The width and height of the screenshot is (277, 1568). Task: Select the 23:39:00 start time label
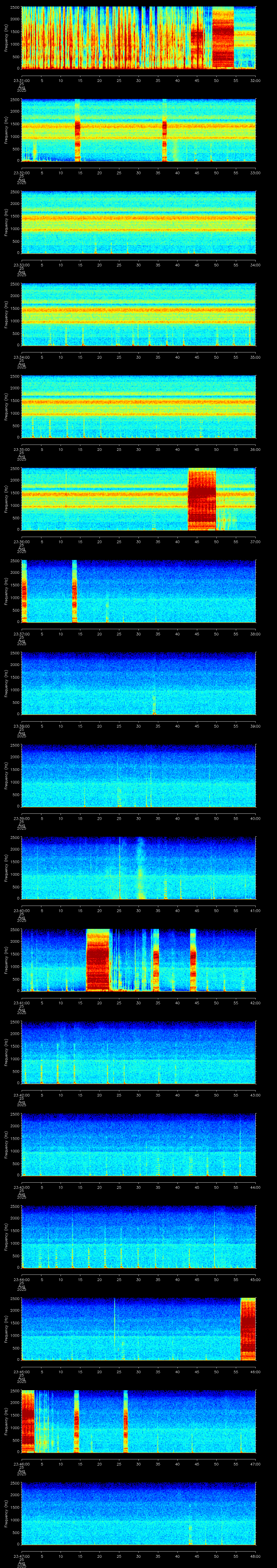[x=21, y=818]
